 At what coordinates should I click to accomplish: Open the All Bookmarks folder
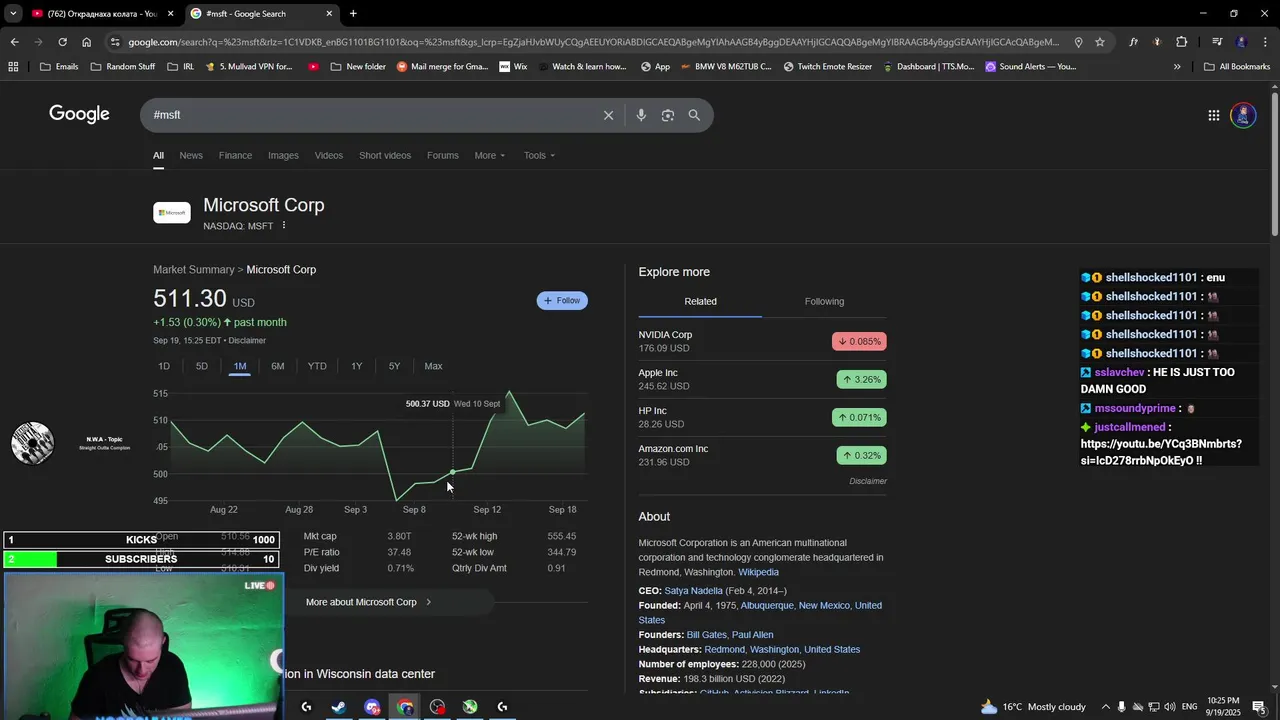[x=1237, y=67]
